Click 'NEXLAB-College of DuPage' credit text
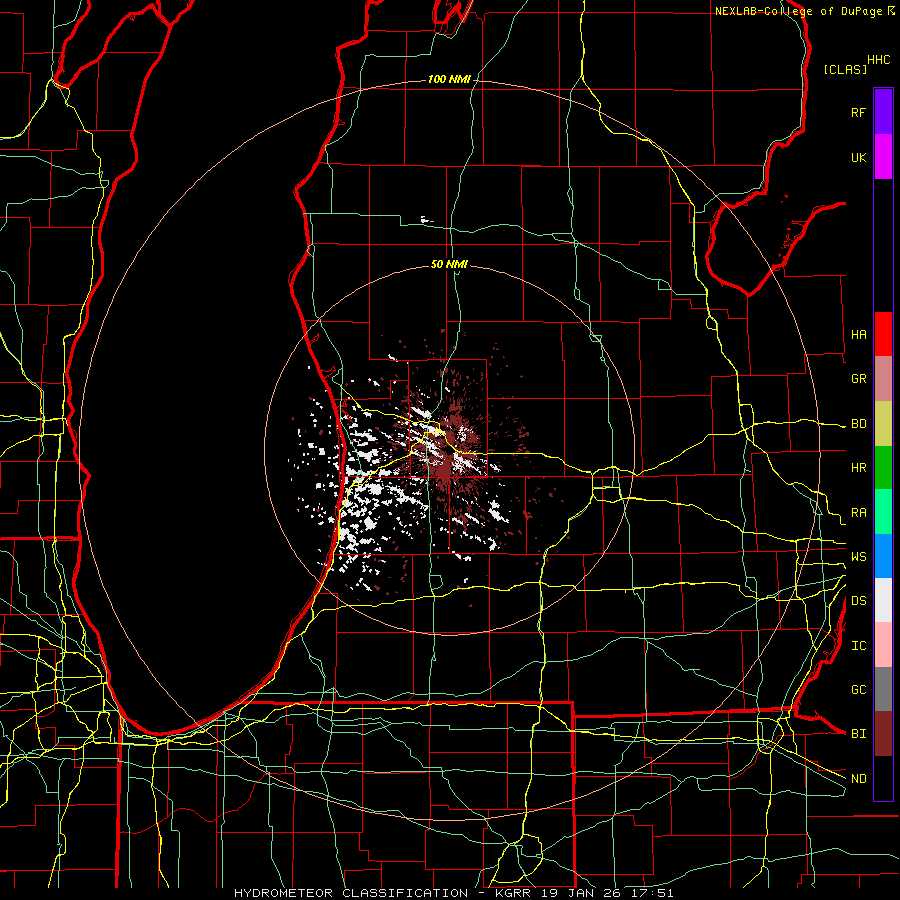This screenshot has height=900, width=900. [x=798, y=11]
